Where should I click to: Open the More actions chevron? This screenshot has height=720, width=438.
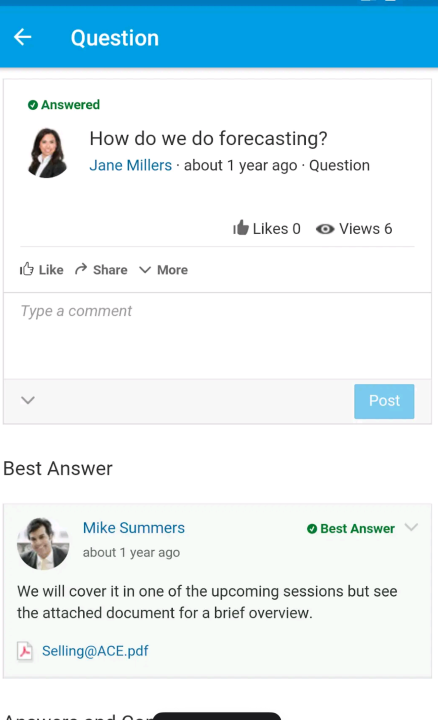click(x=145, y=270)
